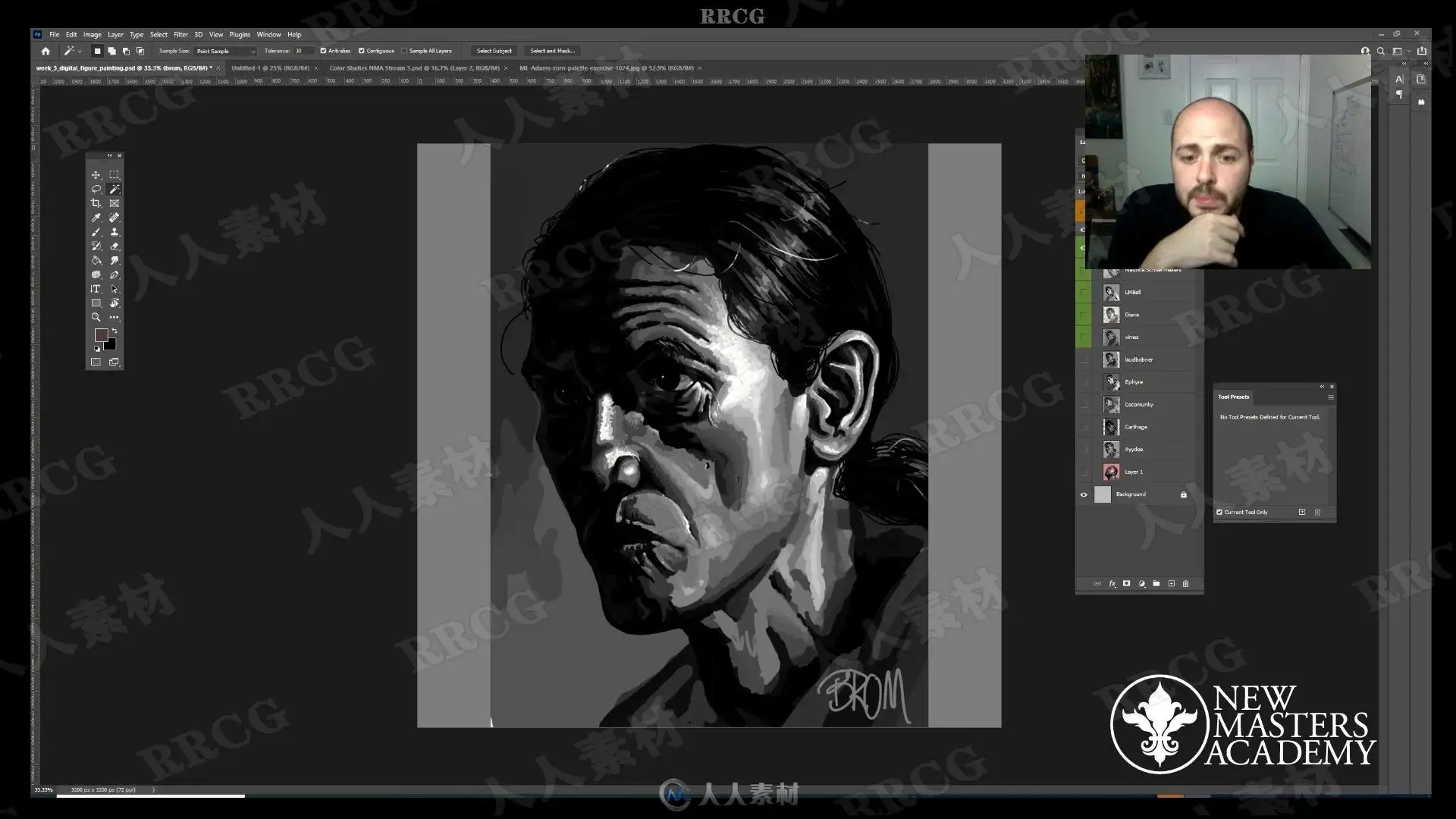Change the screen mode
This screenshot has width=1456, height=819.
(115, 362)
